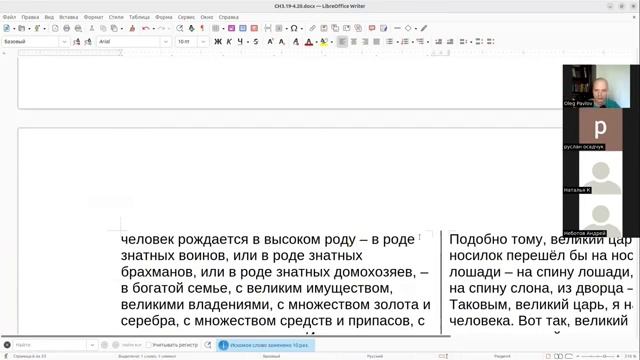Open the Справка menu
Screen dimensions: 640x360
(229, 17)
